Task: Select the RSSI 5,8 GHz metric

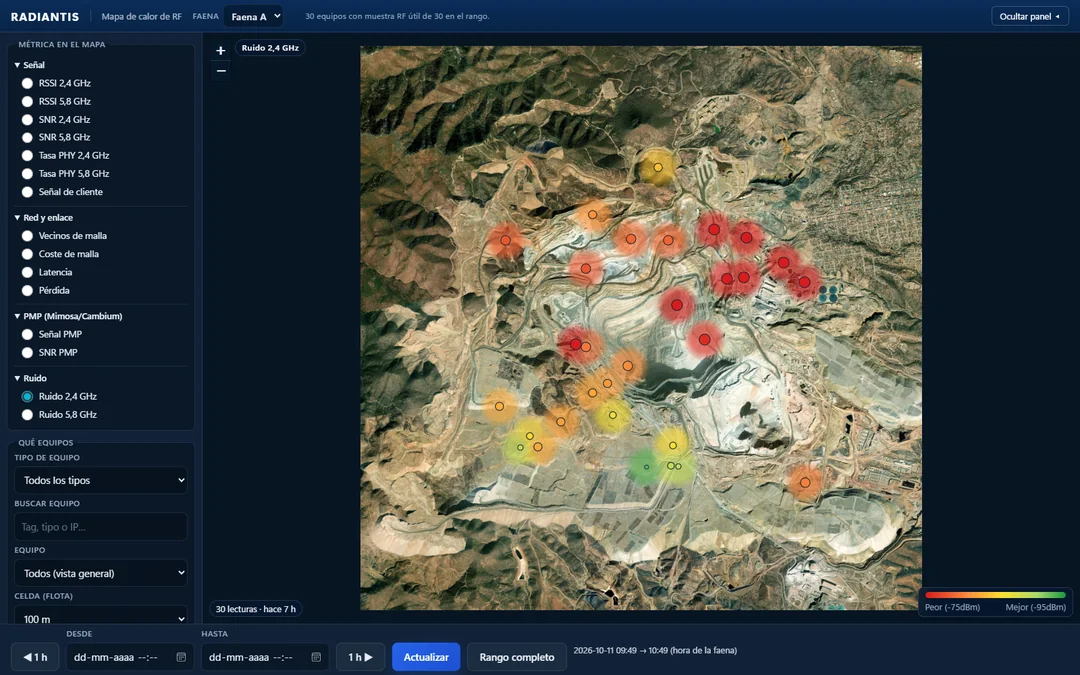Action: tap(27, 101)
